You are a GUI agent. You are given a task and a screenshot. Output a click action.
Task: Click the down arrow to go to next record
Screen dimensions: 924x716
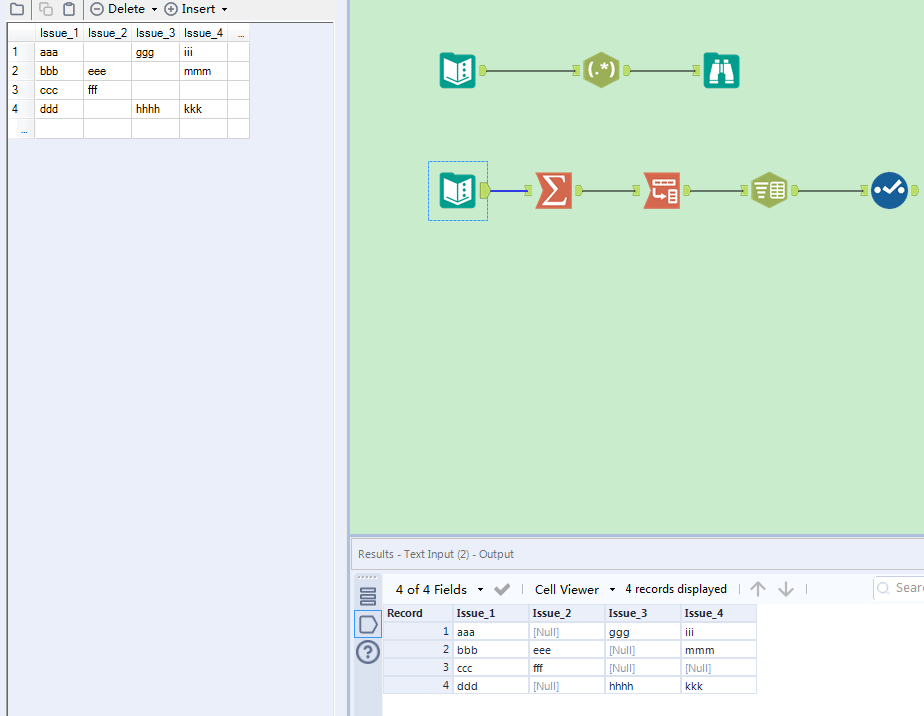(x=784, y=588)
